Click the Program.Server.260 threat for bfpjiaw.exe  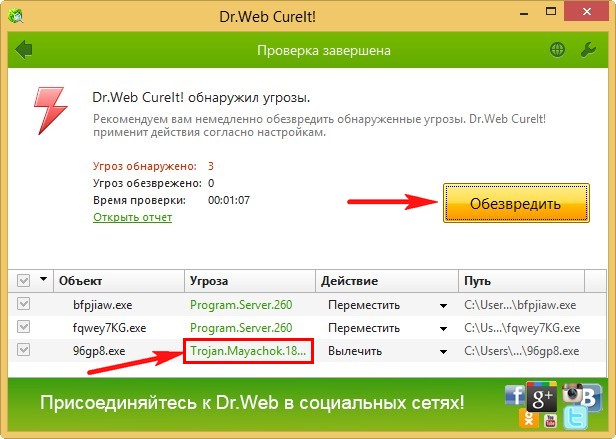click(241, 305)
